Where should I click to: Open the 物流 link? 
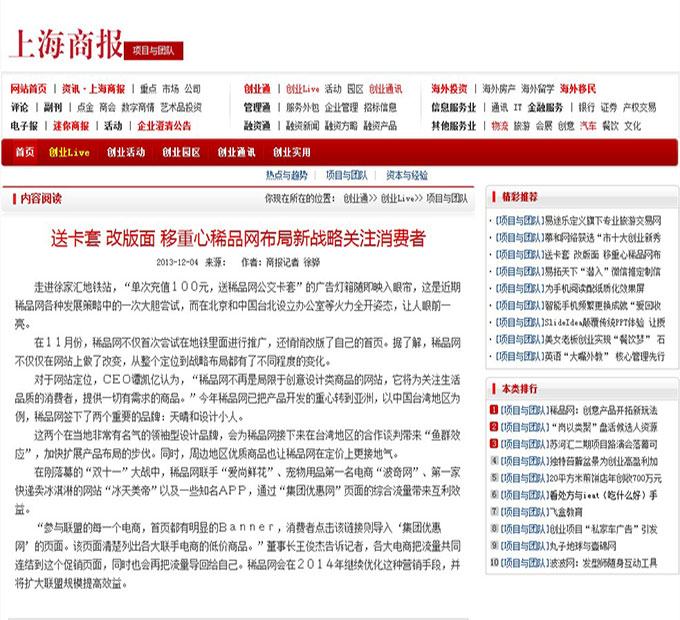click(x=500, y=126)
